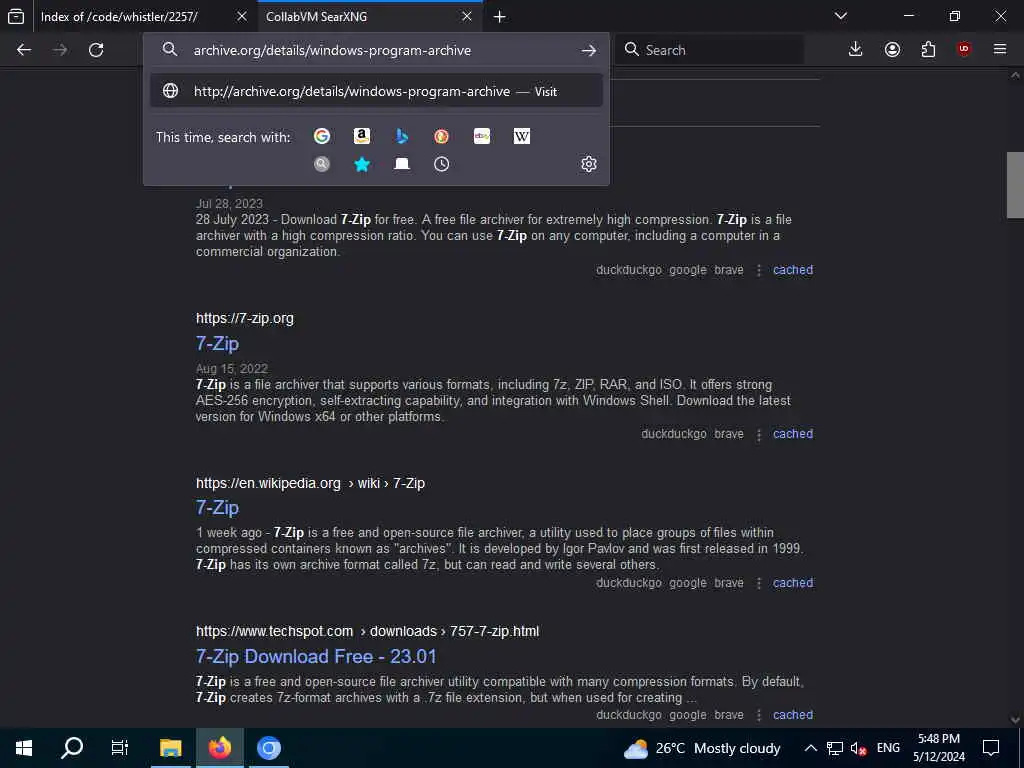
Task: Open clock showing 5:48 PM
Action: tap(939, 748)
